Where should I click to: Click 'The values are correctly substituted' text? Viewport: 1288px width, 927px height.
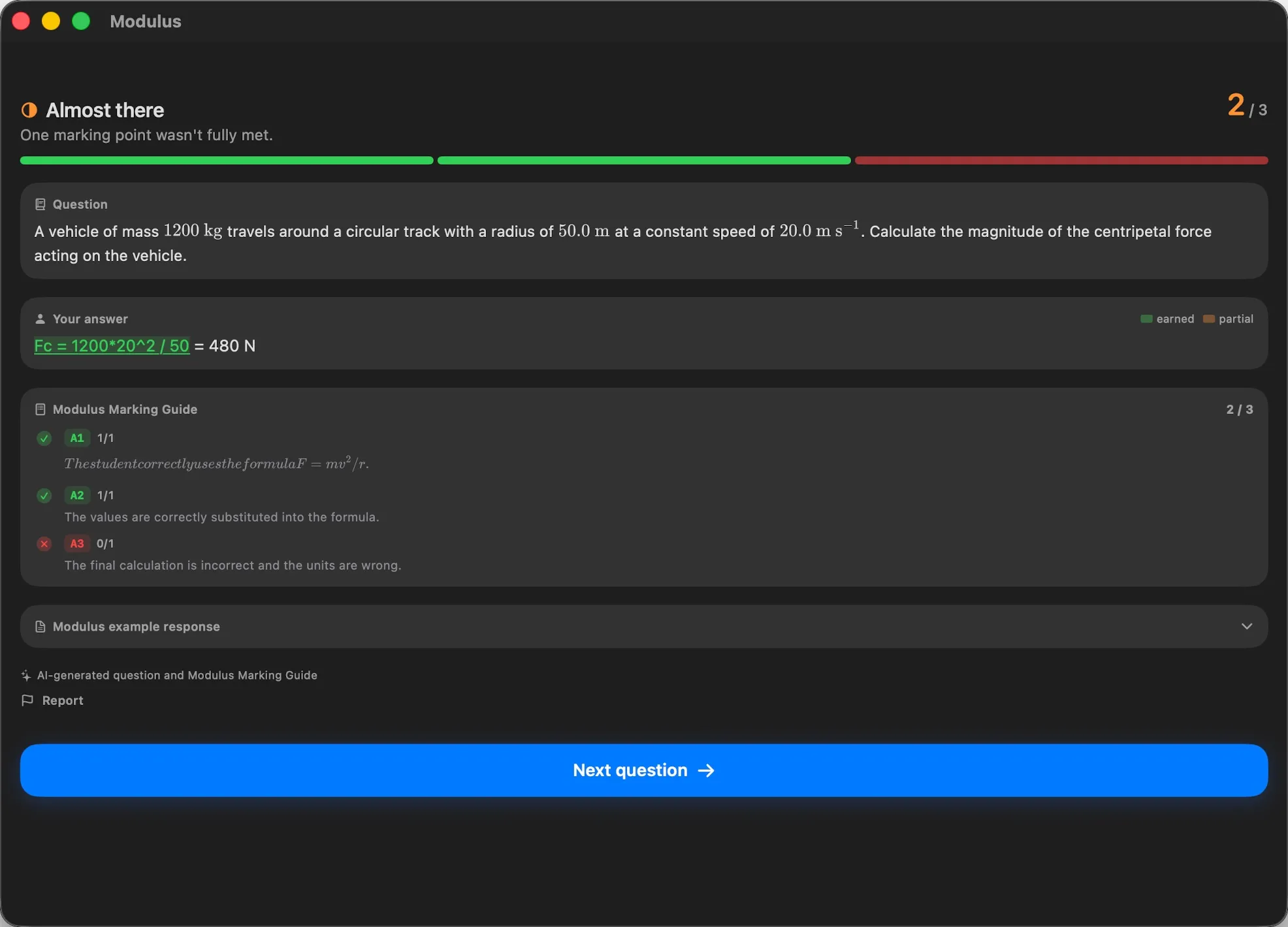pos(221,517)
